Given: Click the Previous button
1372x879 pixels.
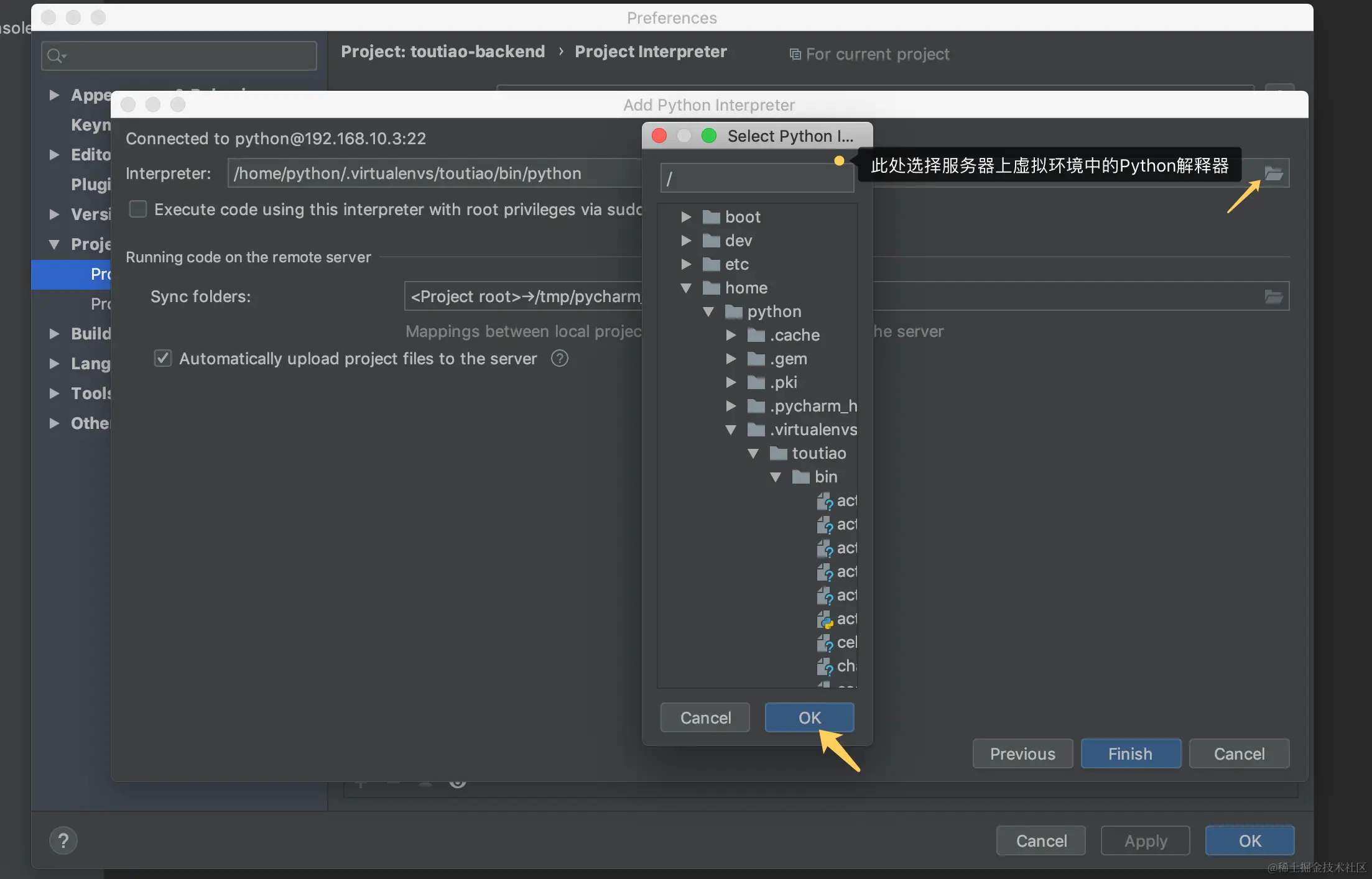Looking at the screenshot, I should (1022, 753).
